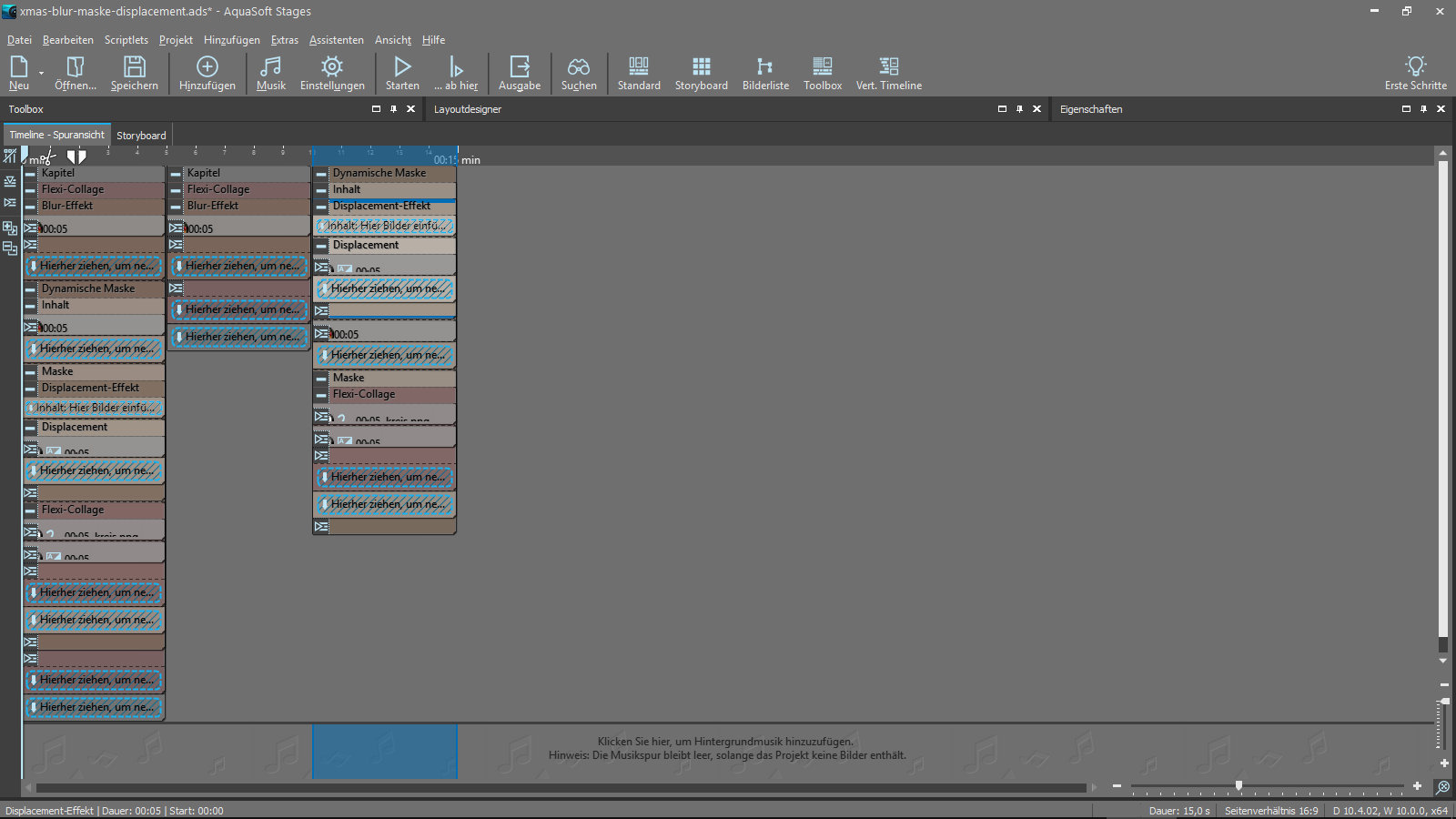Image resolution: width=1456 pixels, height=819 pixels.
Task: Pin the Layoutdesigner panel
Action: [x=1019, y=109]
